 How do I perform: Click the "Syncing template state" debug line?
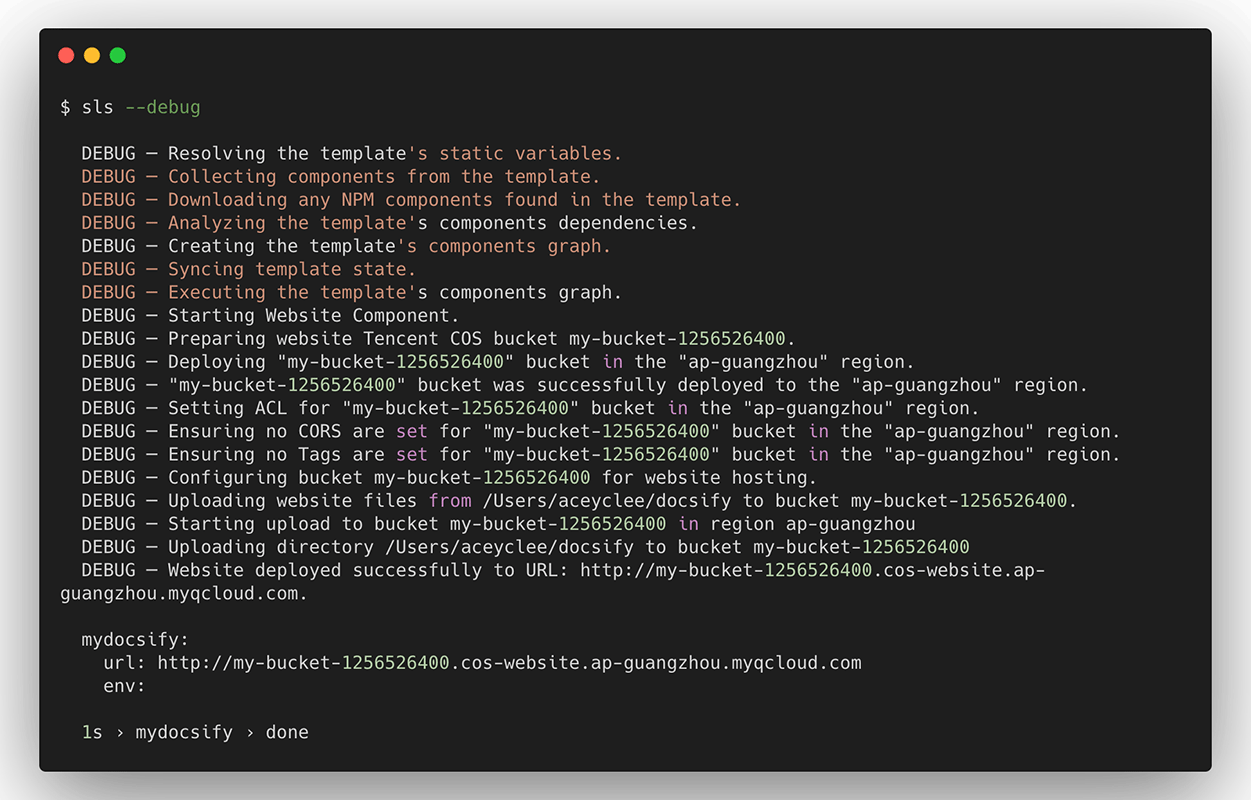(291, 270)
